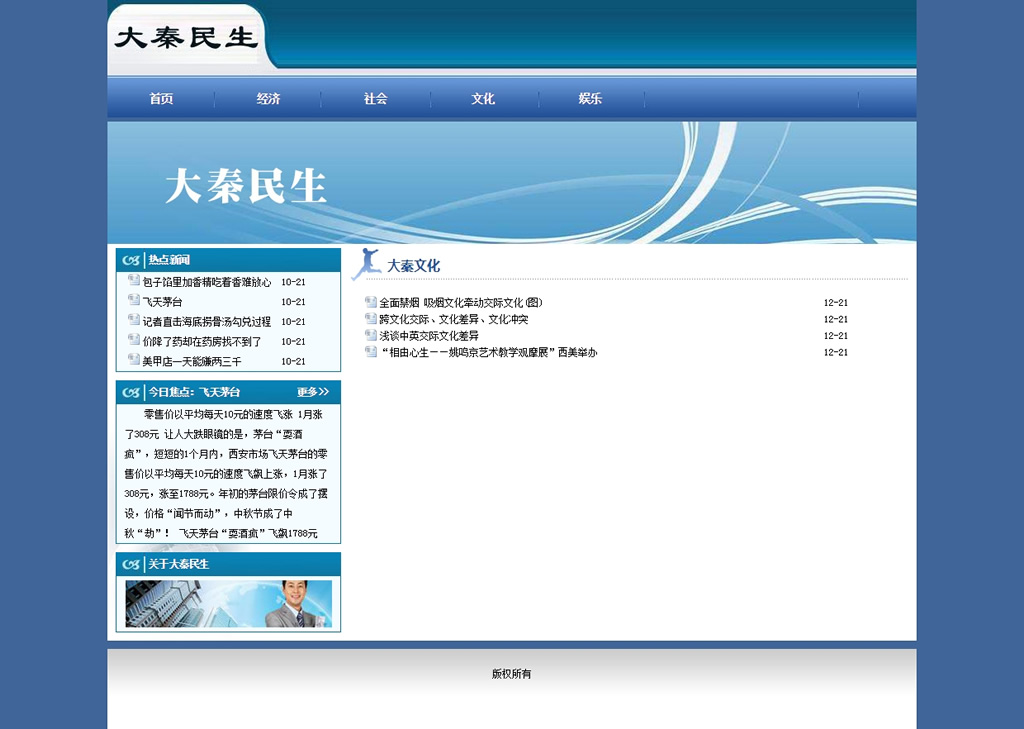Screen dimensions: 1024x729
Task: Open 跨文化交际、文化差异、文化冲突 article
Action: [453, 320]
